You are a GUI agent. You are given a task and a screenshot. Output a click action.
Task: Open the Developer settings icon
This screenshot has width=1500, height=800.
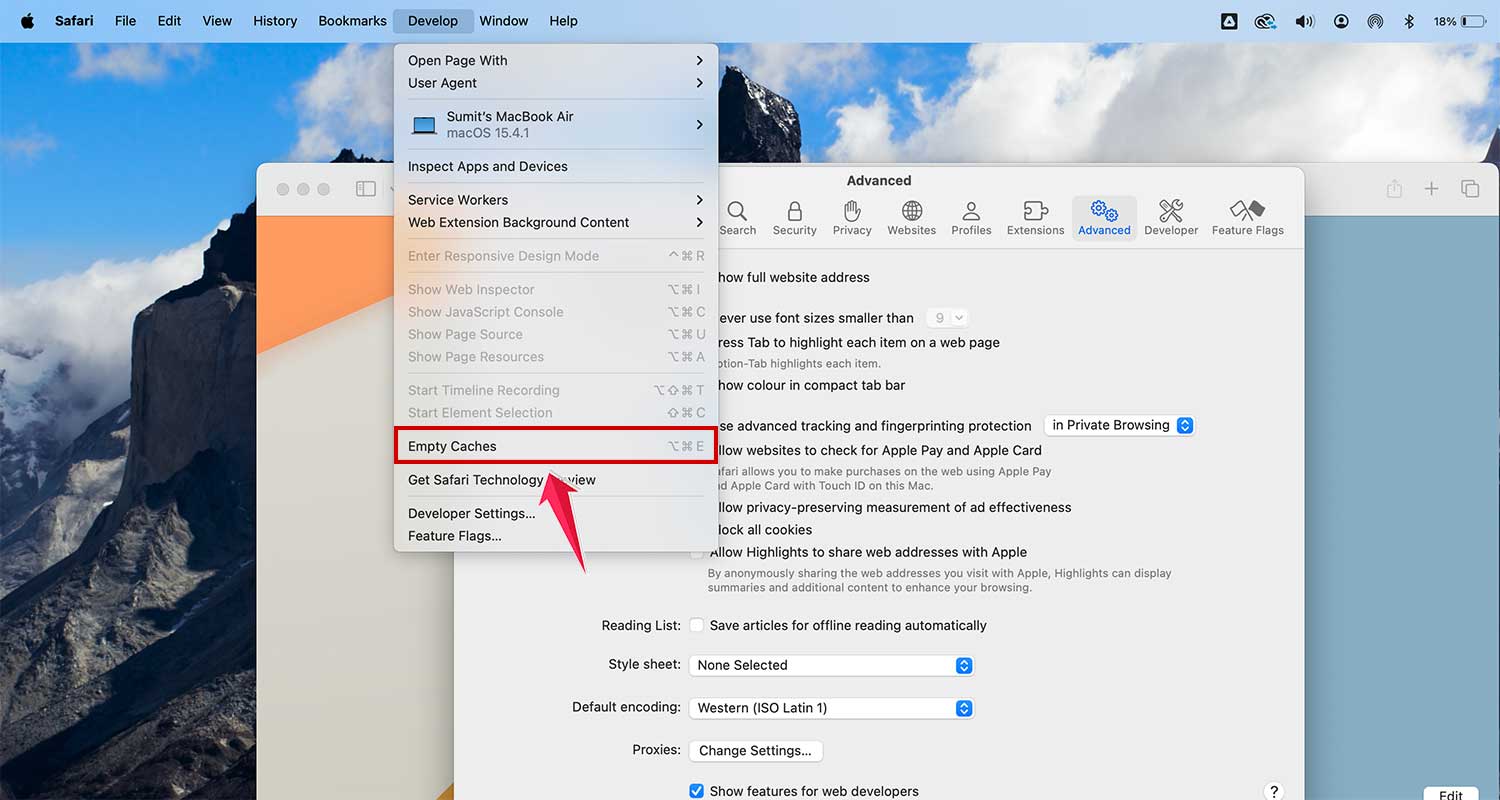(x=1171, y=218)
